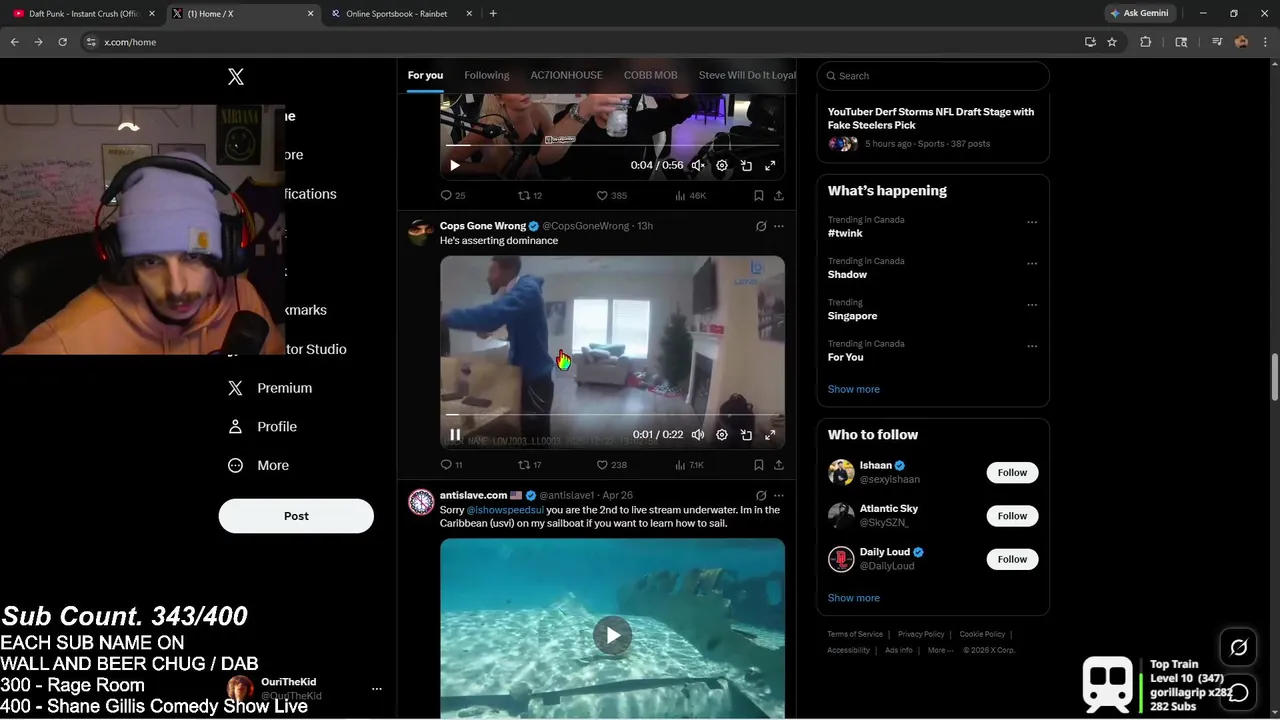
Task: Bookmark the Cops Gone Wrong post
Action: click(759, 465)
